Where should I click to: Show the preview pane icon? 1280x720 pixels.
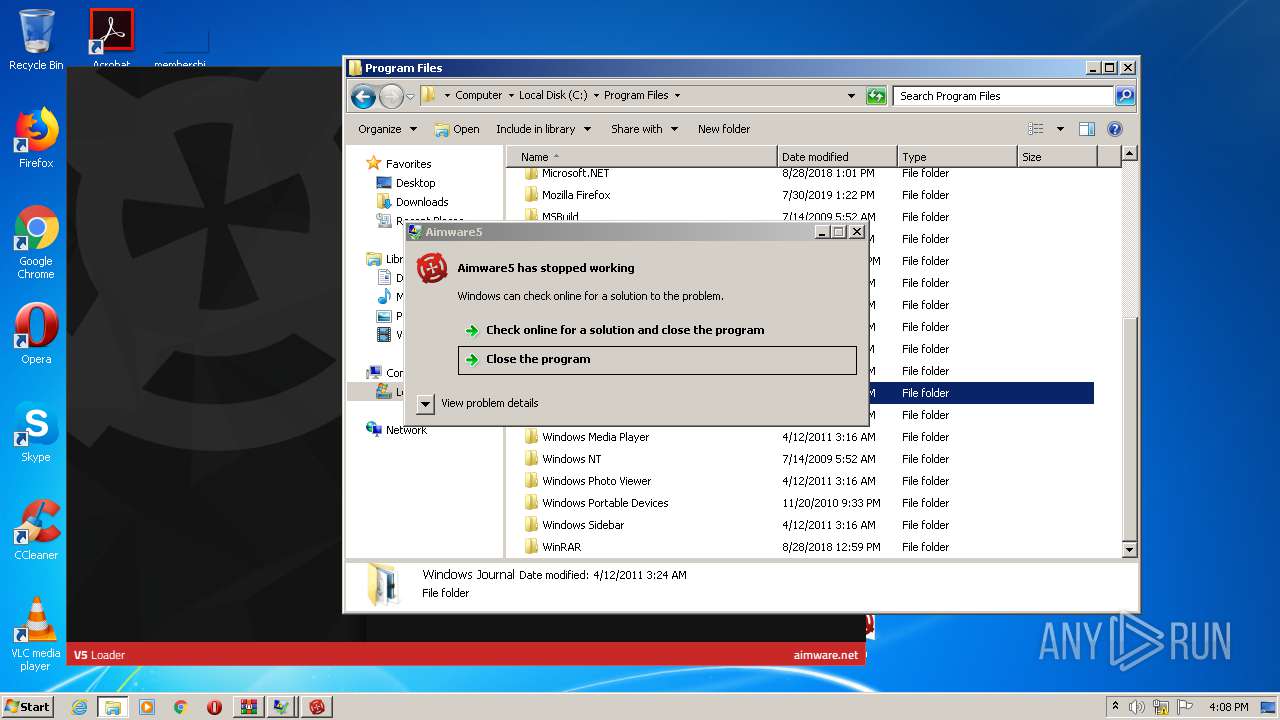1087,129
